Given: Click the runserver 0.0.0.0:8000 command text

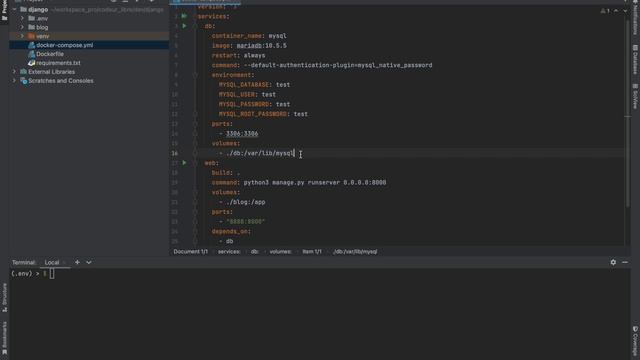Looking at the screenshot, I should pyautogui.click(x=347, y=183).
